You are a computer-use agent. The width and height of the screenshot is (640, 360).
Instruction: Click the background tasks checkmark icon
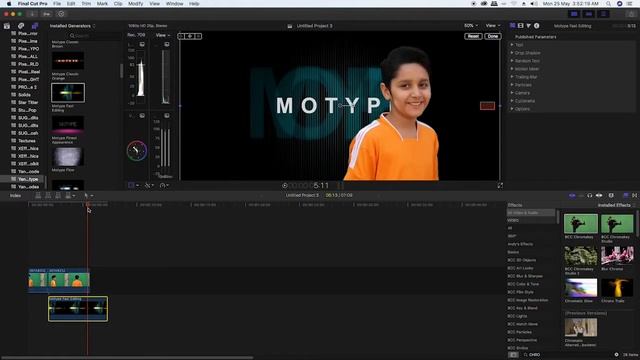pyautogui.click(x=61, y=14)
